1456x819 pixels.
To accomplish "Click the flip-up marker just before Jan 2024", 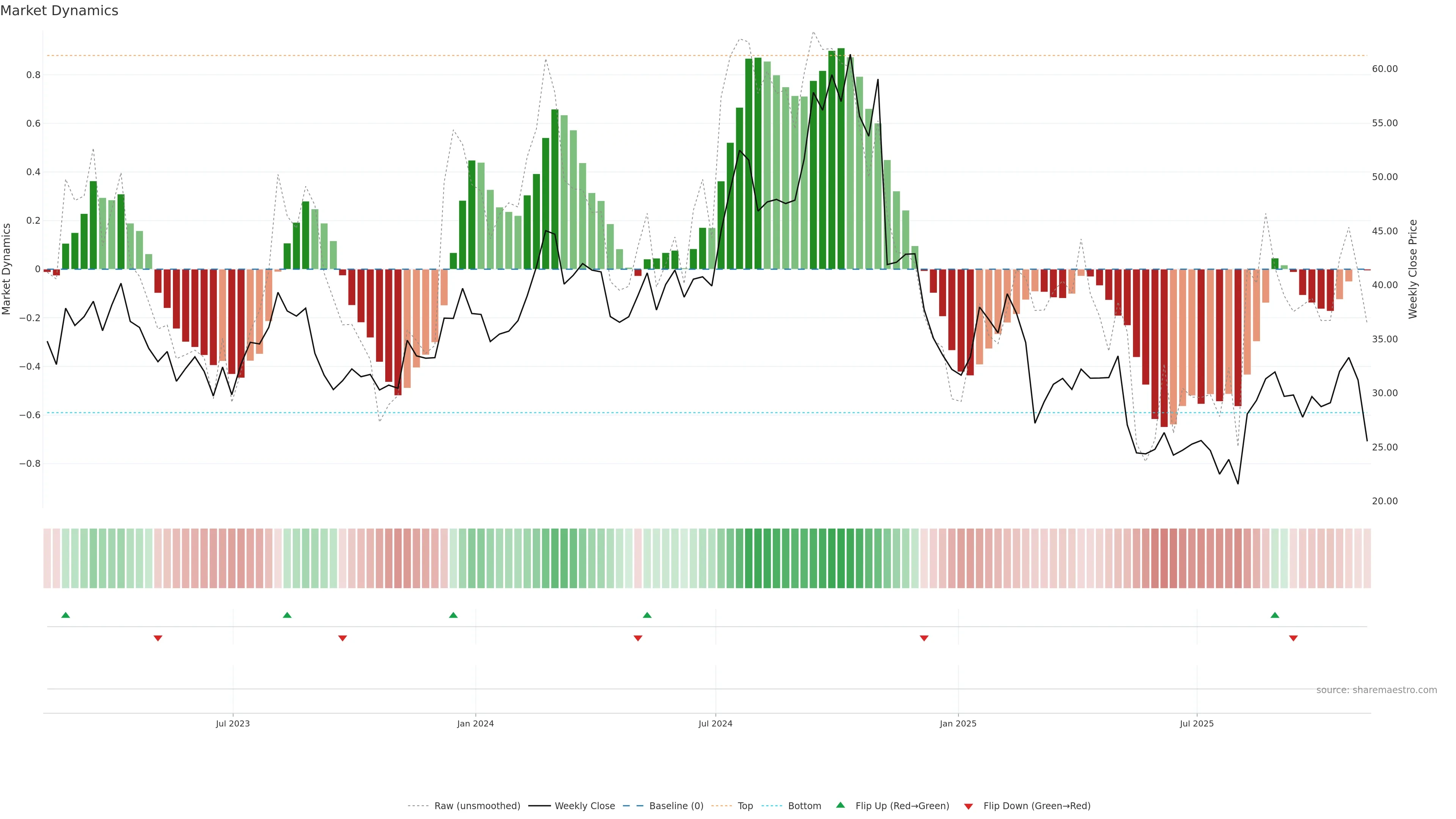I will click(453, 615).
